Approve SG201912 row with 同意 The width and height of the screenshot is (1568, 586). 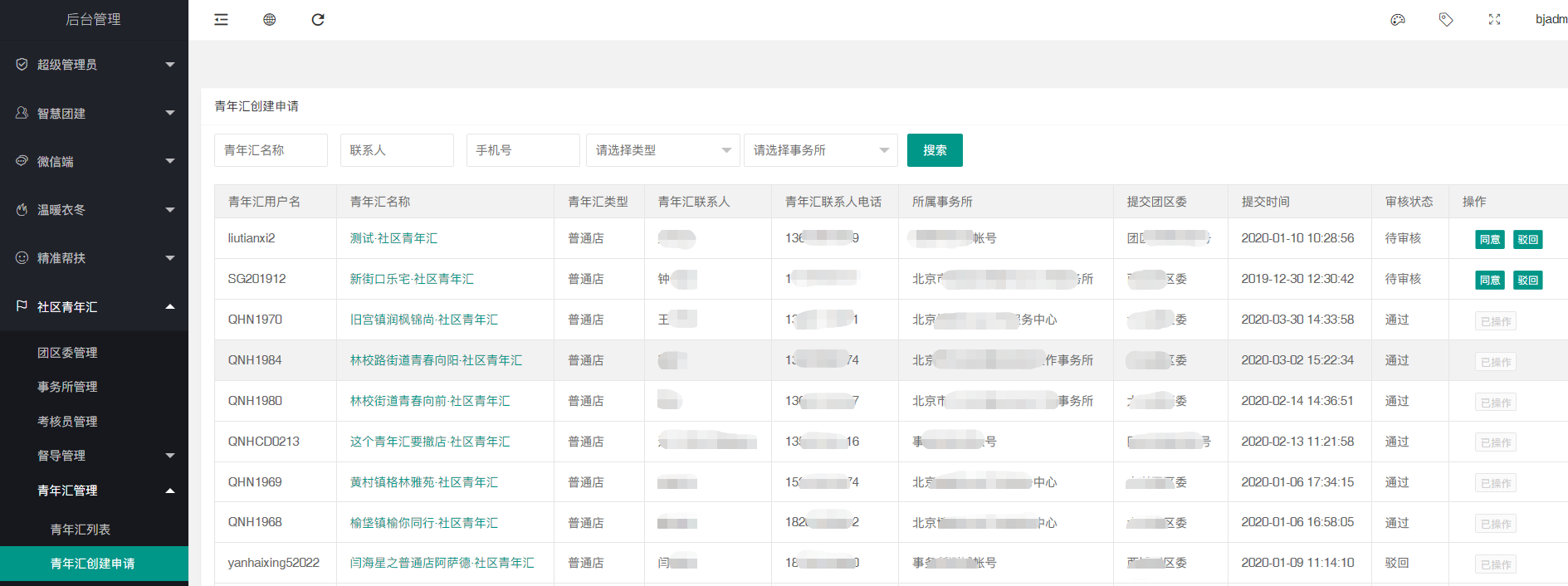tap(1490, 280)
